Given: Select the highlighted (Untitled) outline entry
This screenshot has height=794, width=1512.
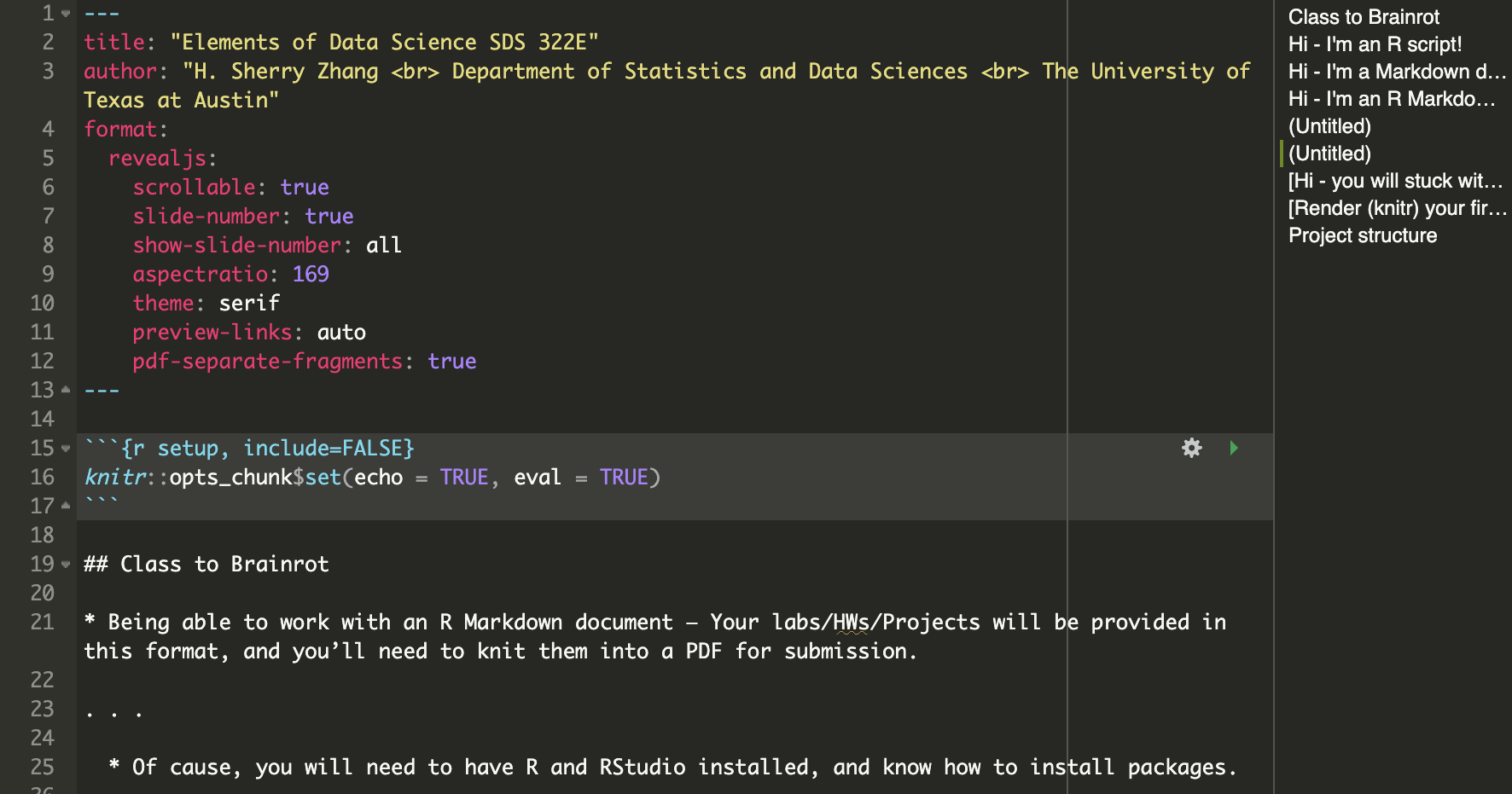Looking at the screenshot, I should (x=1329, y=154).
